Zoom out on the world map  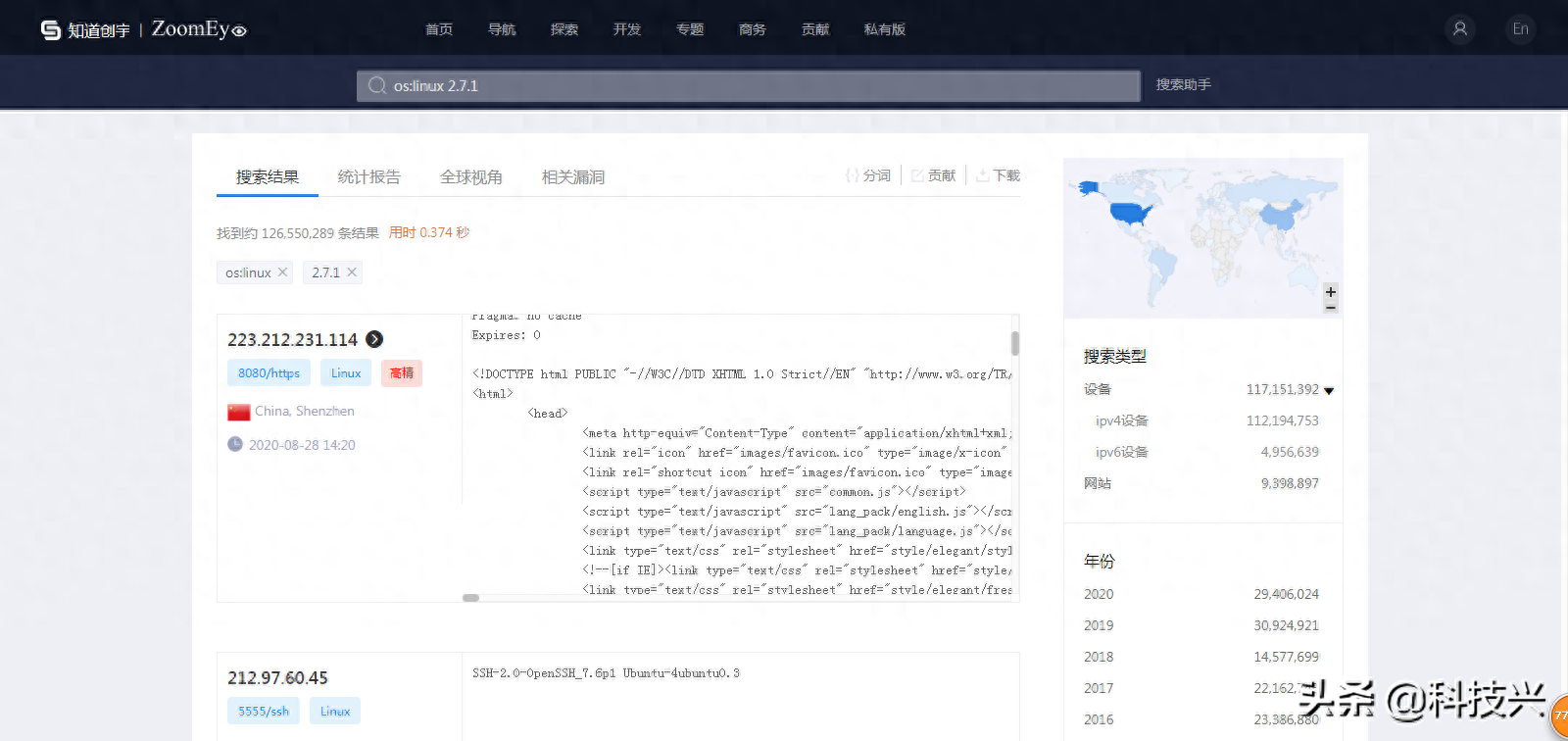coord(1331,308)
